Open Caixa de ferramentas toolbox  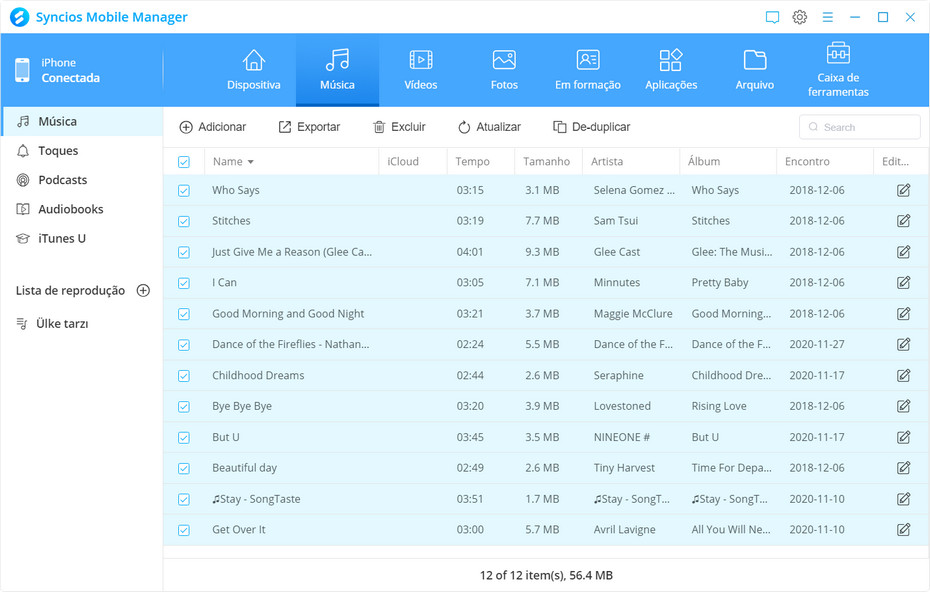pos(837,70)
